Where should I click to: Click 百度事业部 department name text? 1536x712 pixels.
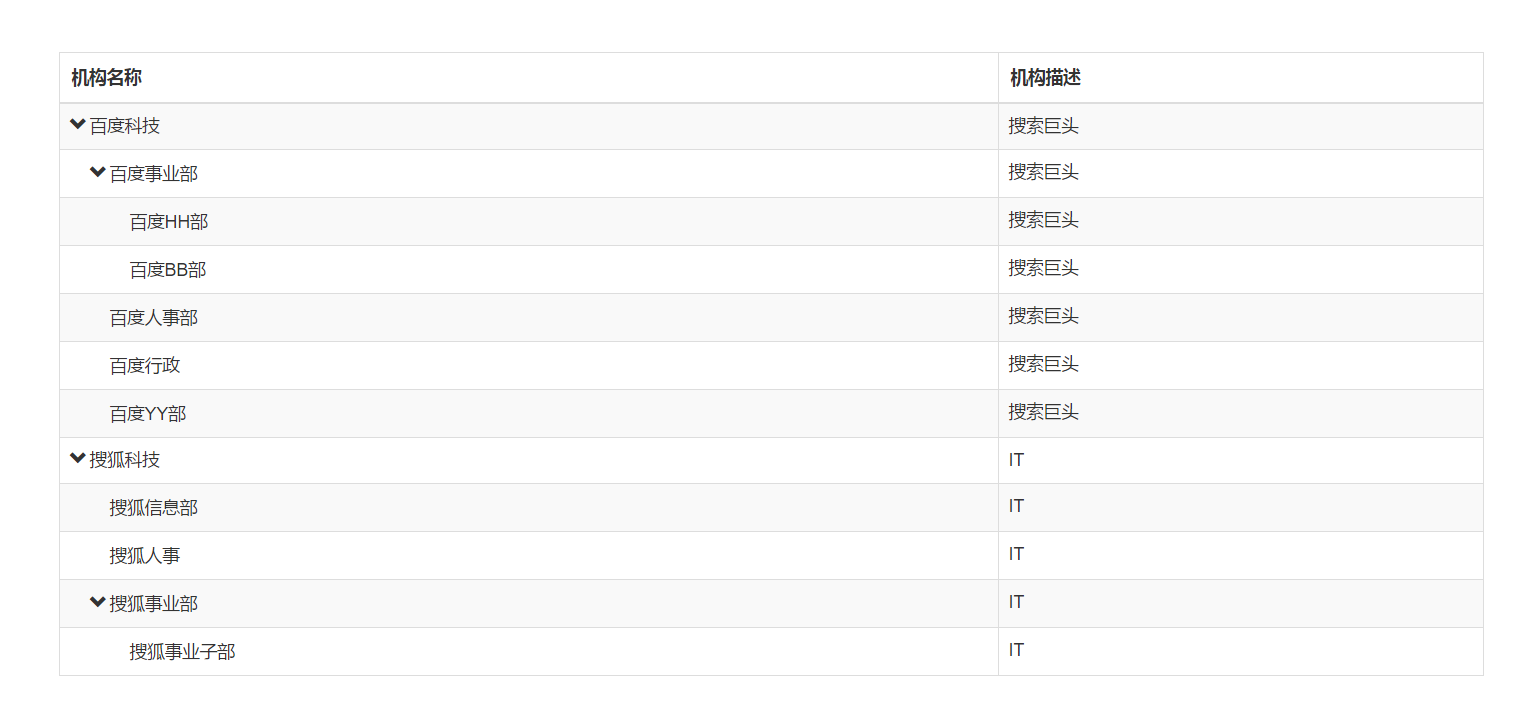(154, 174)
